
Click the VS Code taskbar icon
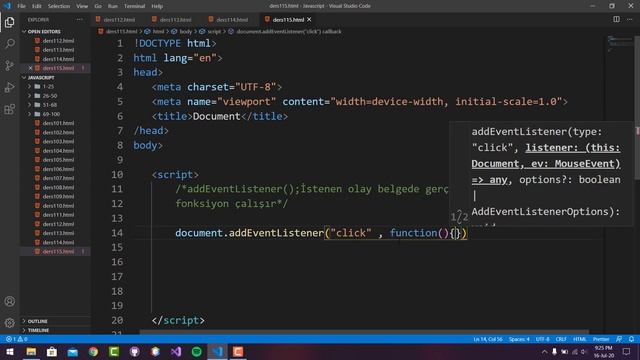point(217,351)
